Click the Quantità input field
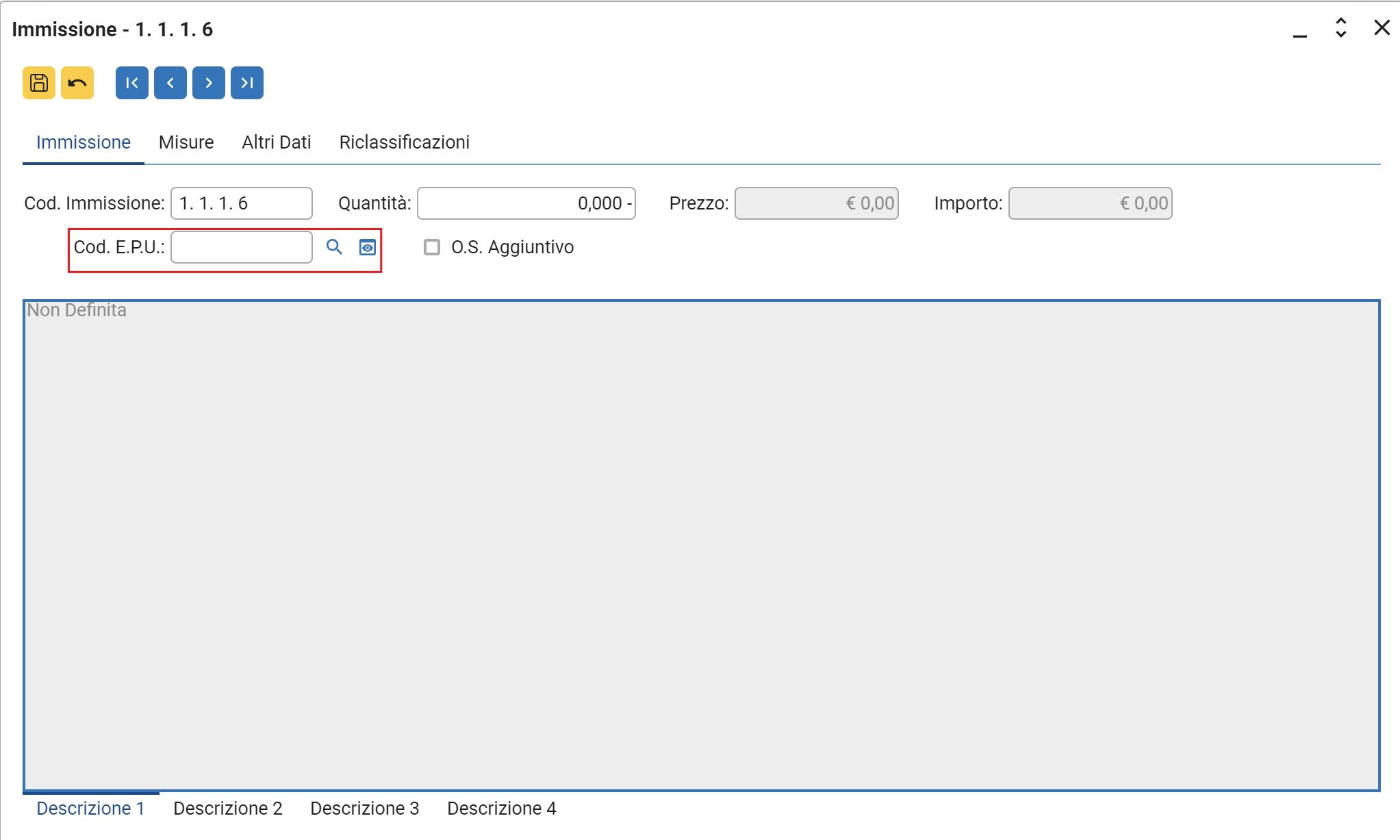1400x840 pixels. click(526, 203)
